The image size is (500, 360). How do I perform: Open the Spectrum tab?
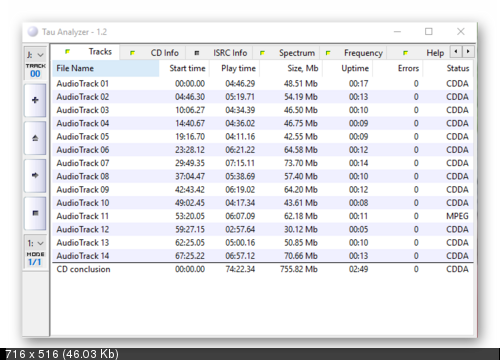286,53
